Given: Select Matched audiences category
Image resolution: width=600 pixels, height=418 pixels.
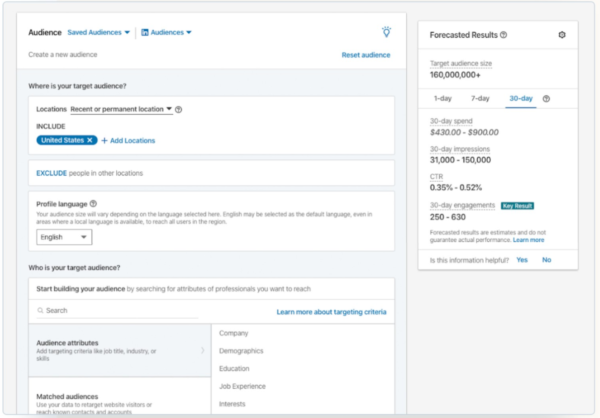Looking at the screenshot, I should (120, 397).
